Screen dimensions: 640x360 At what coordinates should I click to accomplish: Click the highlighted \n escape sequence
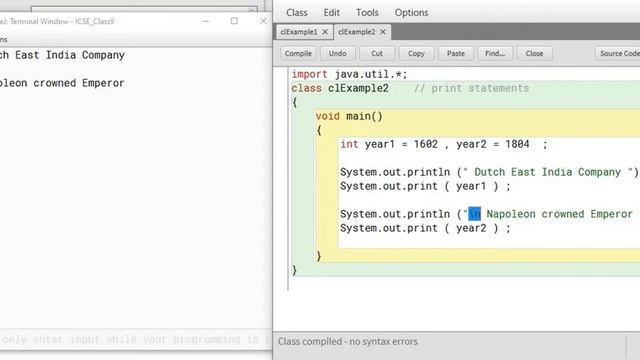coord(474,214)
